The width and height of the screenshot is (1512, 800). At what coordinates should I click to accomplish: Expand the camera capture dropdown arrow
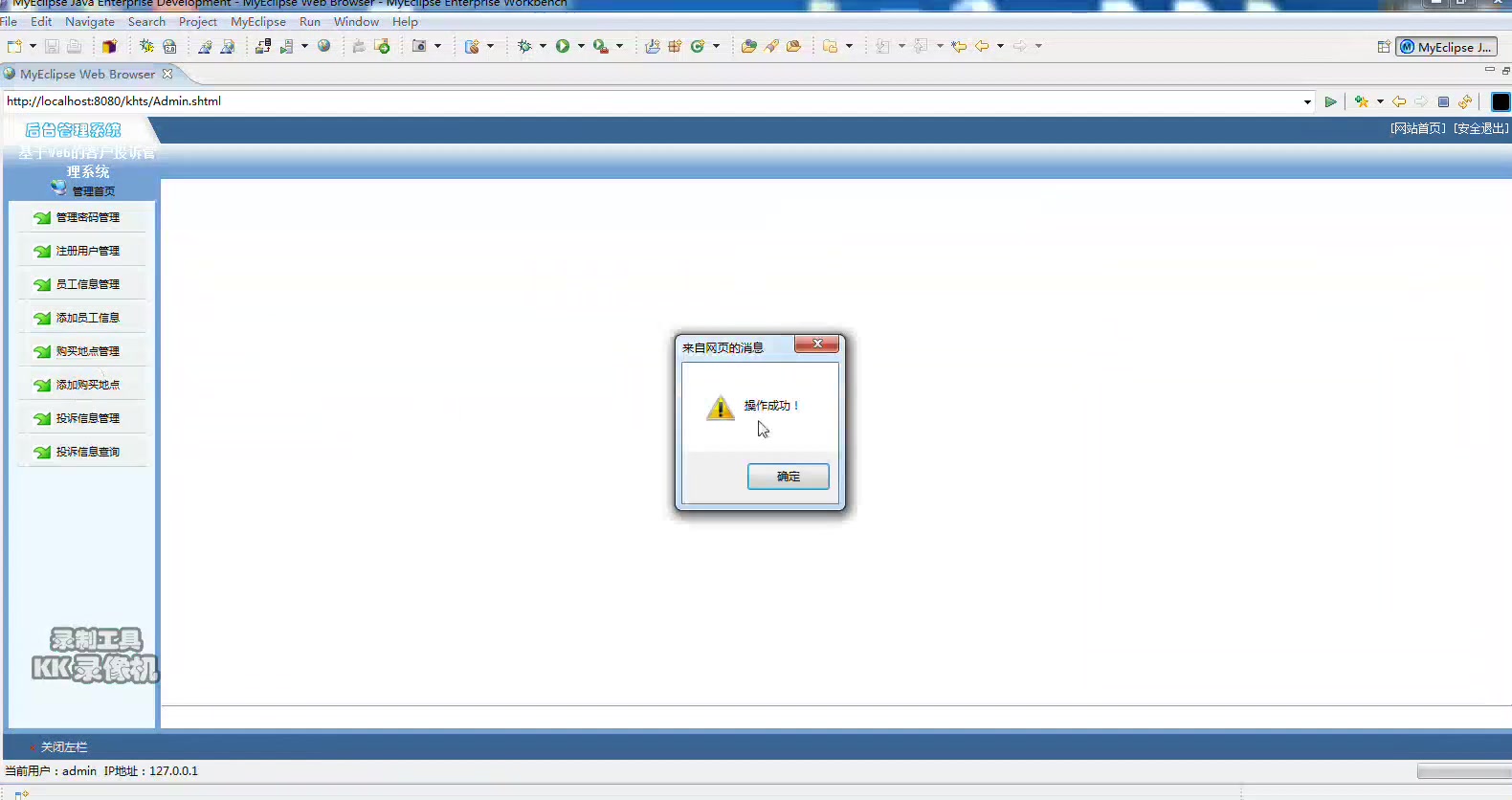tap(438, 46)
